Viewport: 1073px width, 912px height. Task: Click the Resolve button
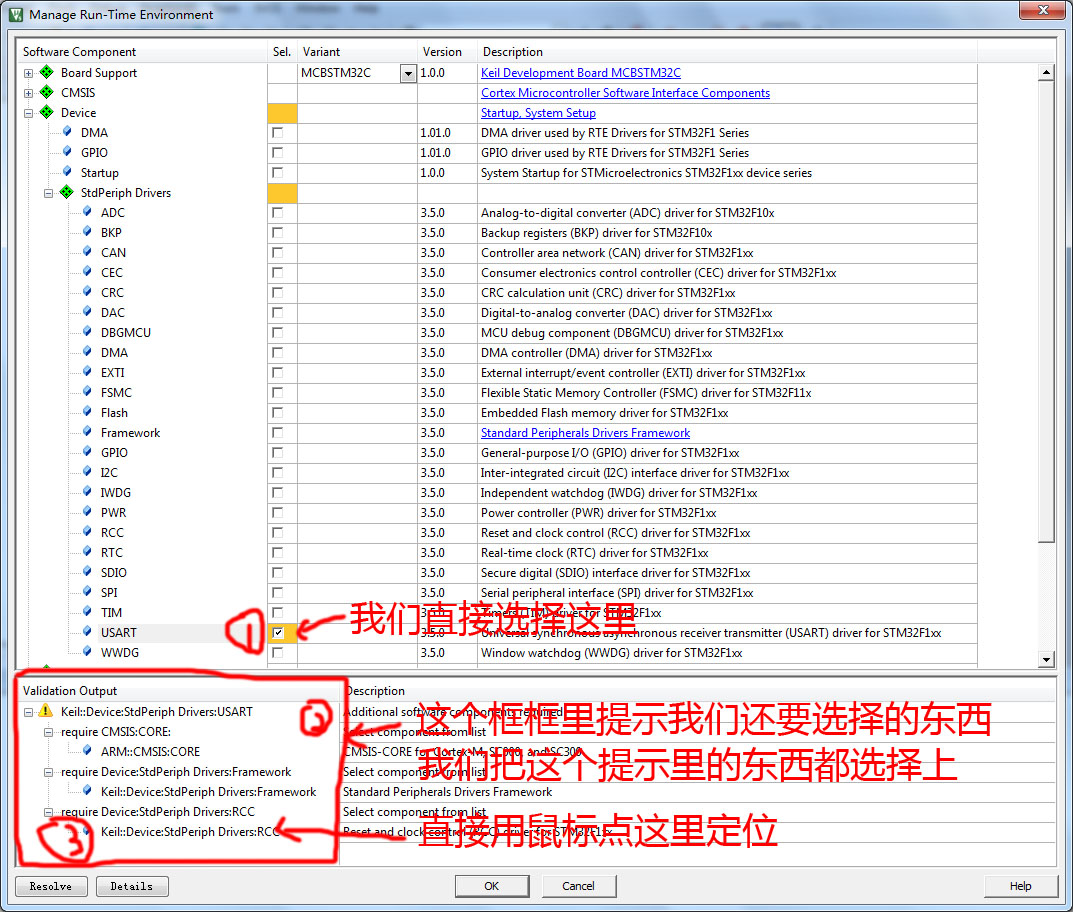[51, 886]
